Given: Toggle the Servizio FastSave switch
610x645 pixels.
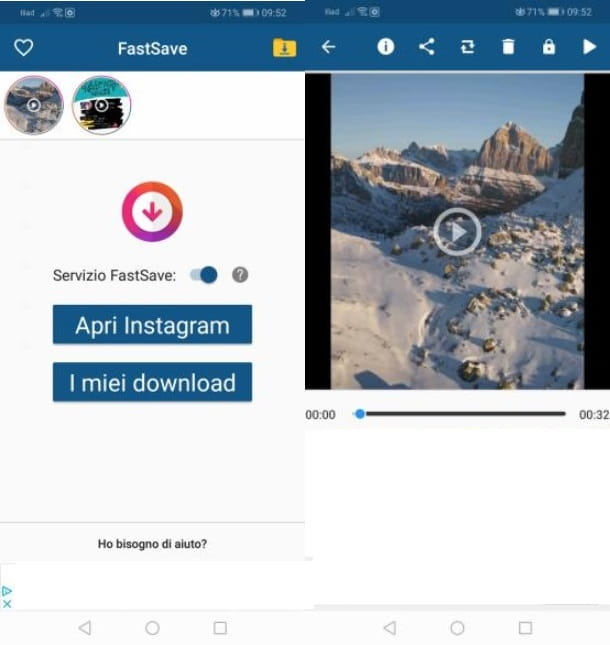Looking at the screenshot, I should tap(204, 275).
